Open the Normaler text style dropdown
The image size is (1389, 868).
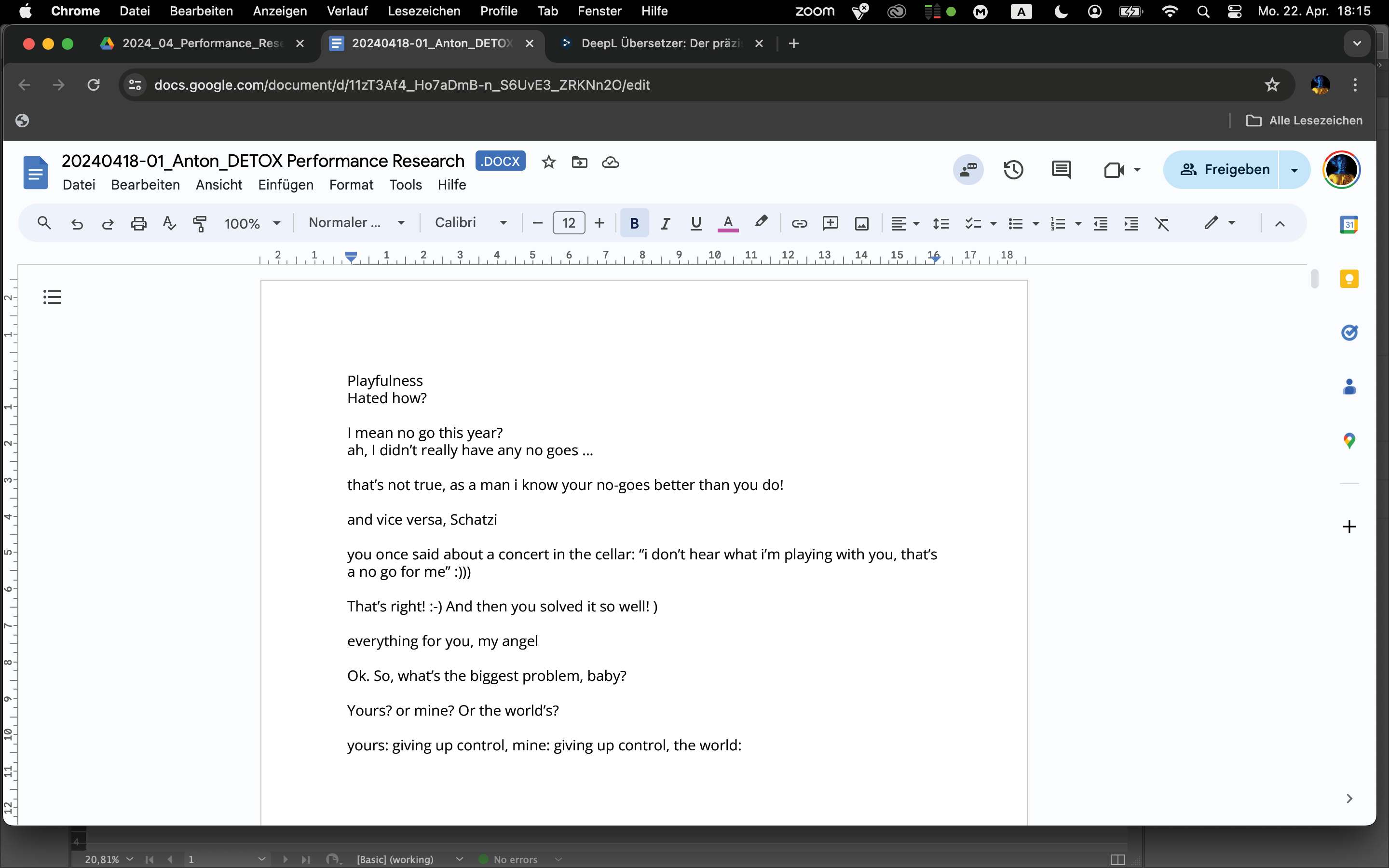[356, 223]
